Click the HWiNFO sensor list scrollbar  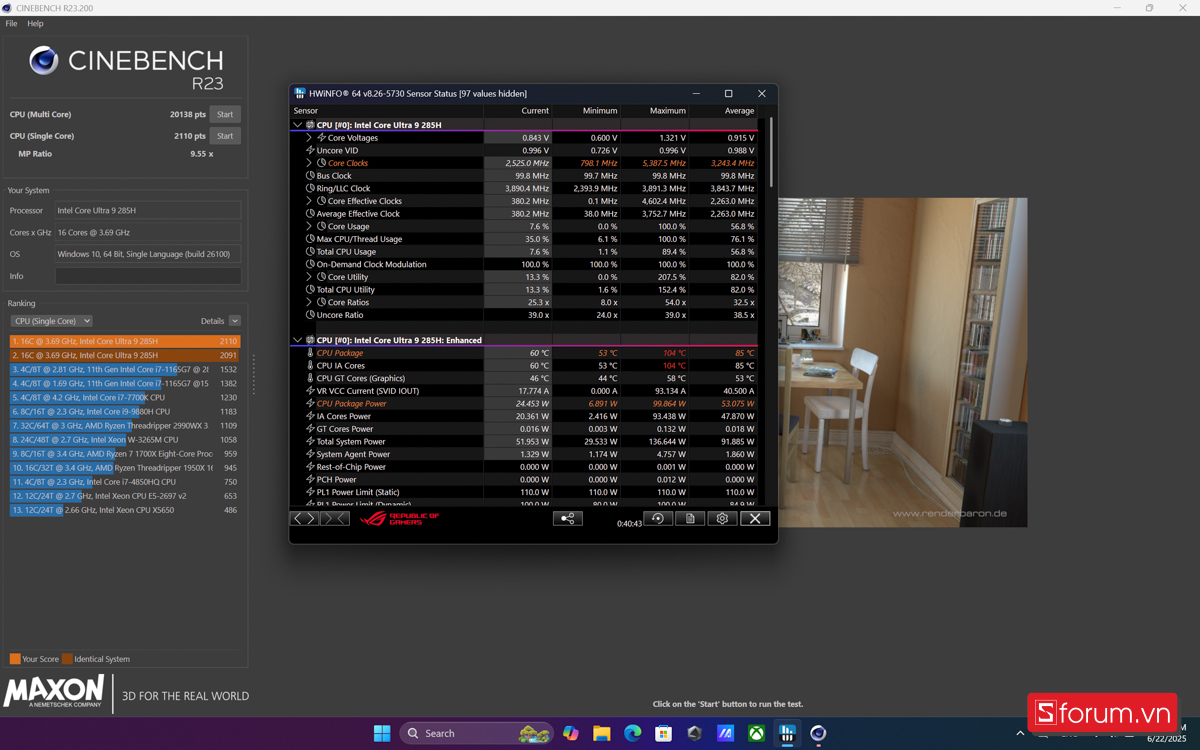[x=771, y=152]
